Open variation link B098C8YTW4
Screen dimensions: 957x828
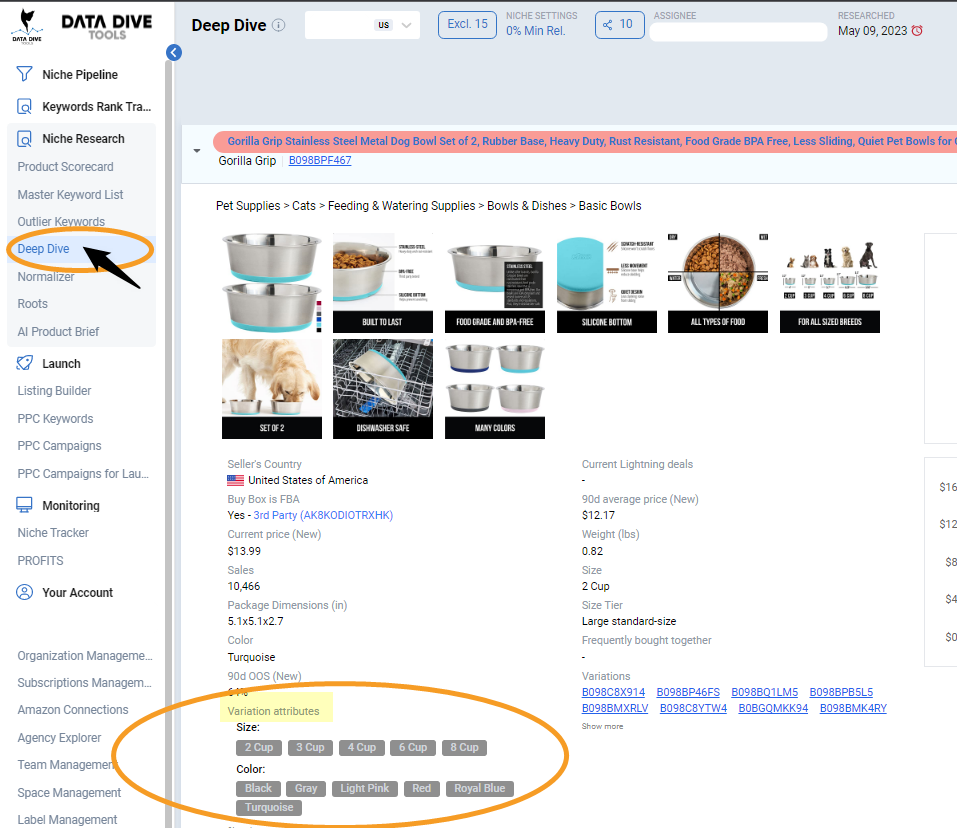[x=693, y=708]
